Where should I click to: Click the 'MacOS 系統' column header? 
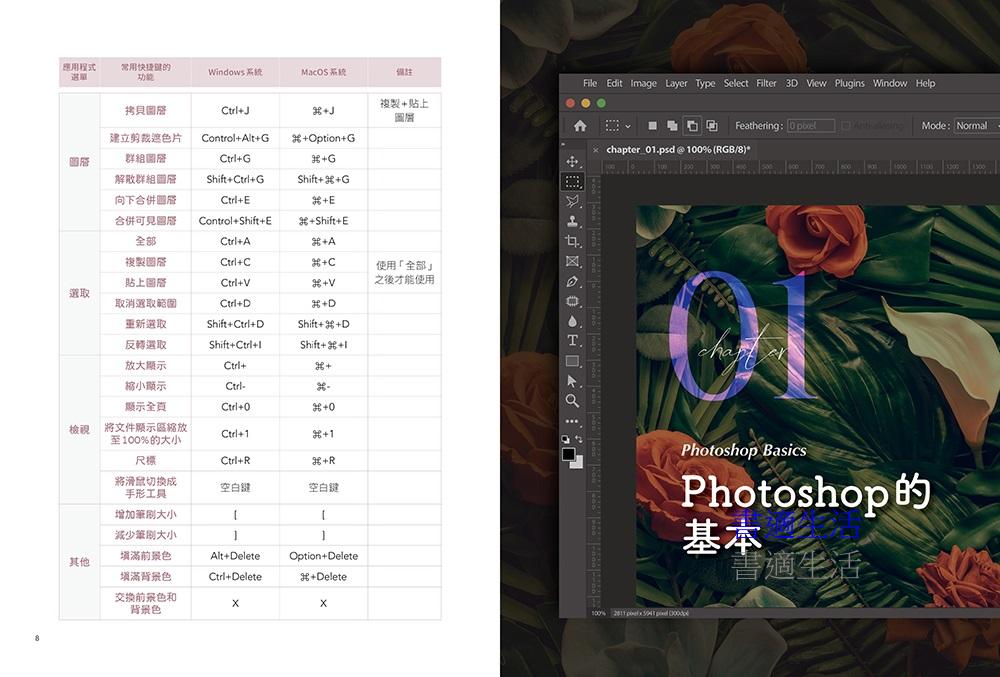click(323, 72)
